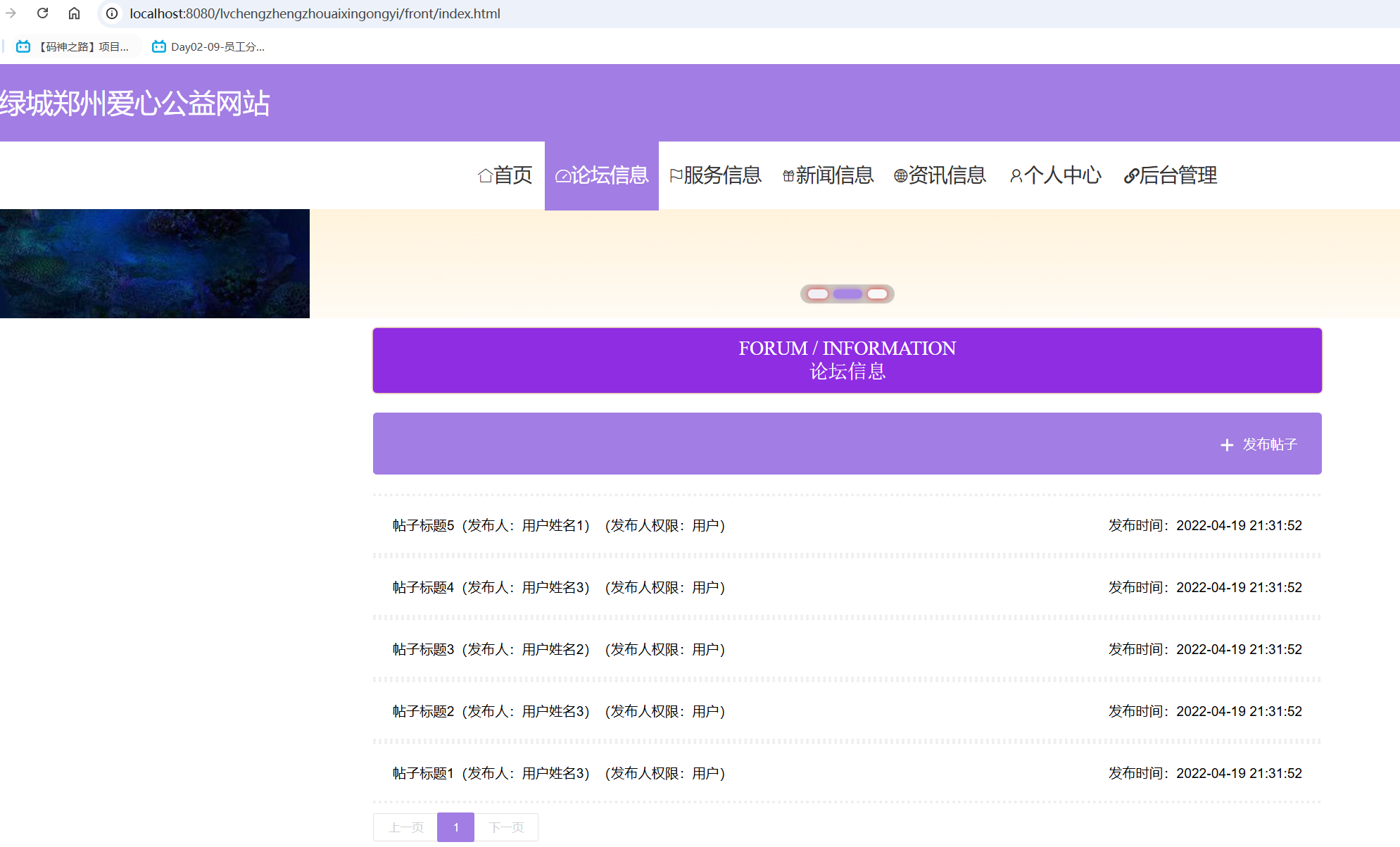Select first carousel indicator dot
The image size is (1400, 847).
click(817, 294)
